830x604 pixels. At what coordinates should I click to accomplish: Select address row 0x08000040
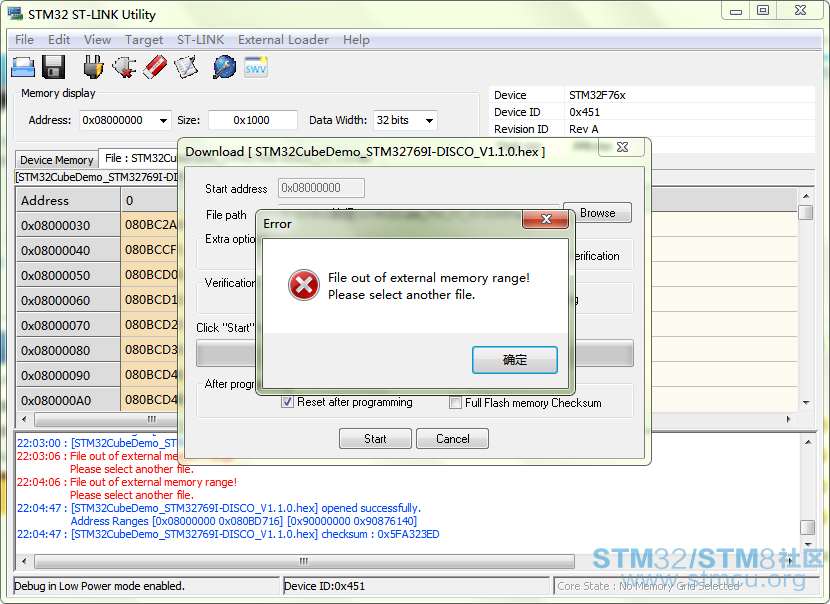[68, 250]
